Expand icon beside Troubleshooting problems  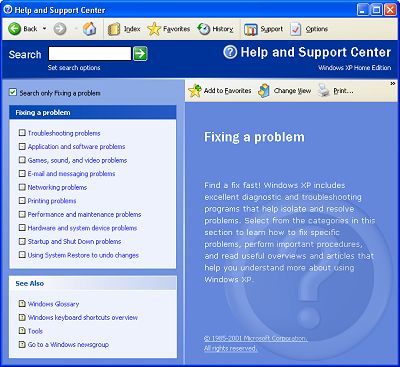[x=22, y=133]
